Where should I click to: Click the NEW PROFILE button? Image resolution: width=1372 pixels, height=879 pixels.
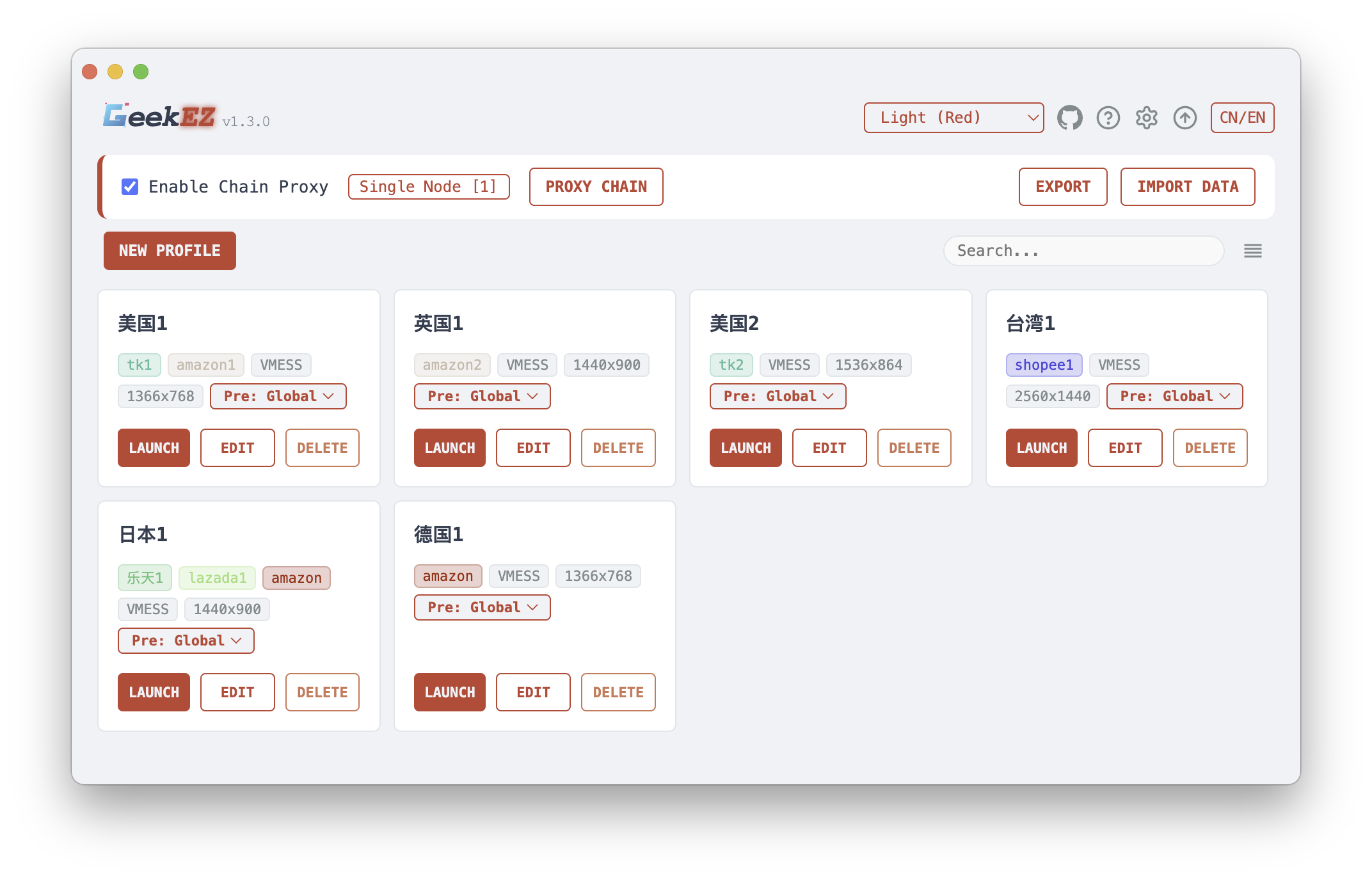[170, 251]
